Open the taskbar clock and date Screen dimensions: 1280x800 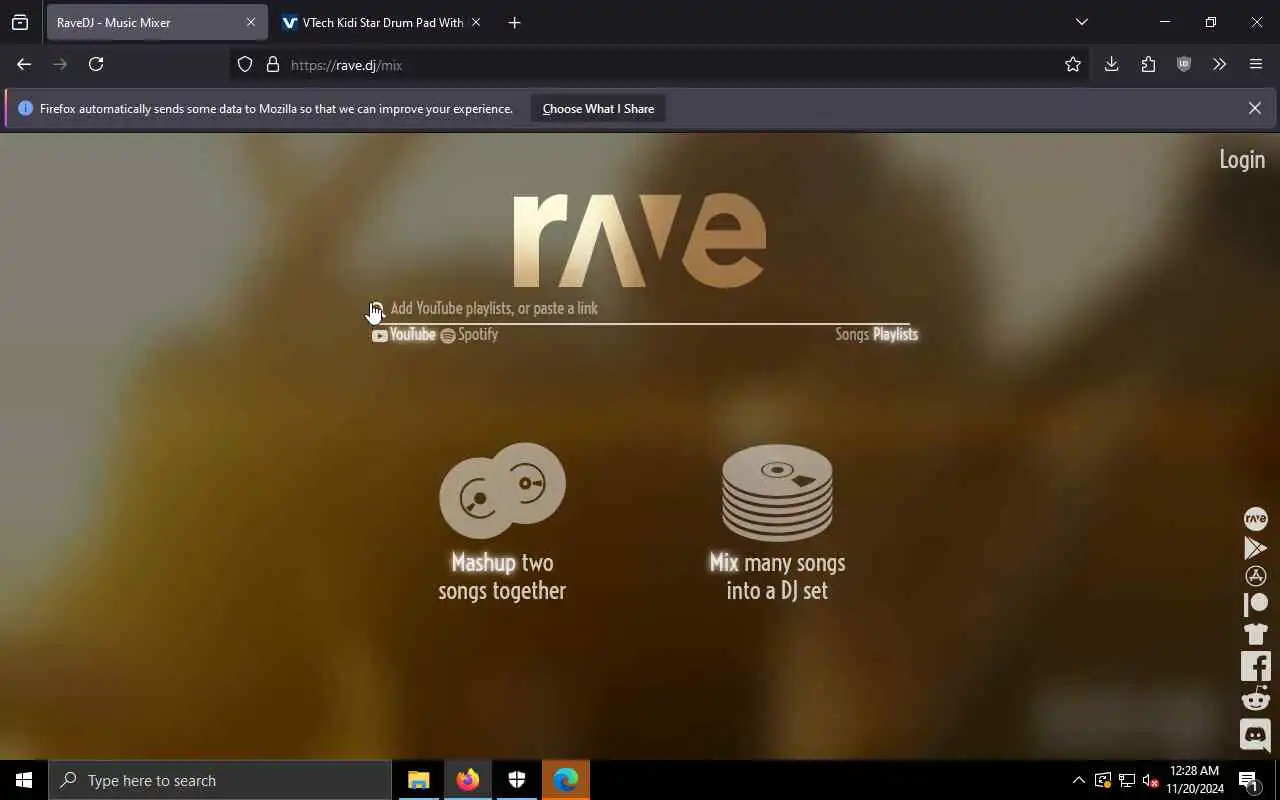click(x=1194, y=780)
